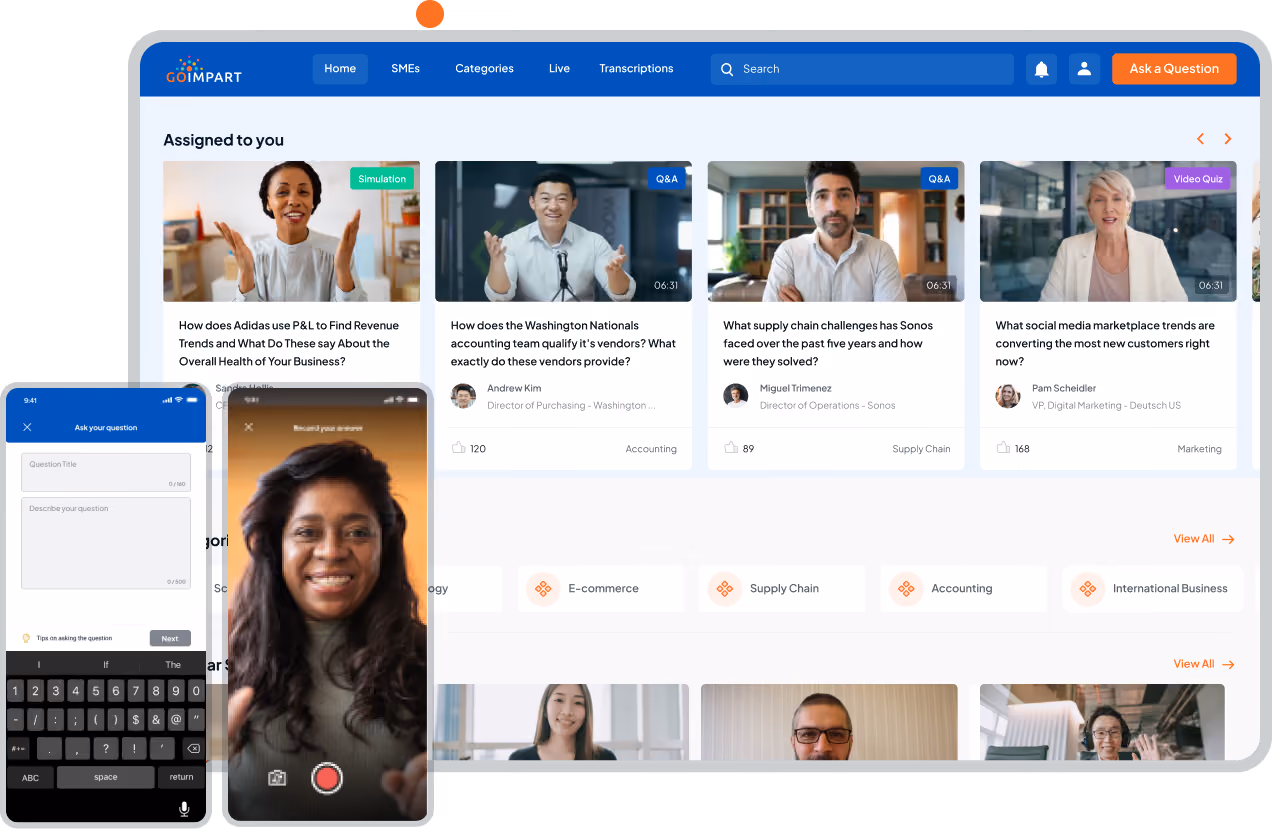Click the GoImpart logo
The height and width of the screenshot is (829, 1272).
tap(204, 69)
